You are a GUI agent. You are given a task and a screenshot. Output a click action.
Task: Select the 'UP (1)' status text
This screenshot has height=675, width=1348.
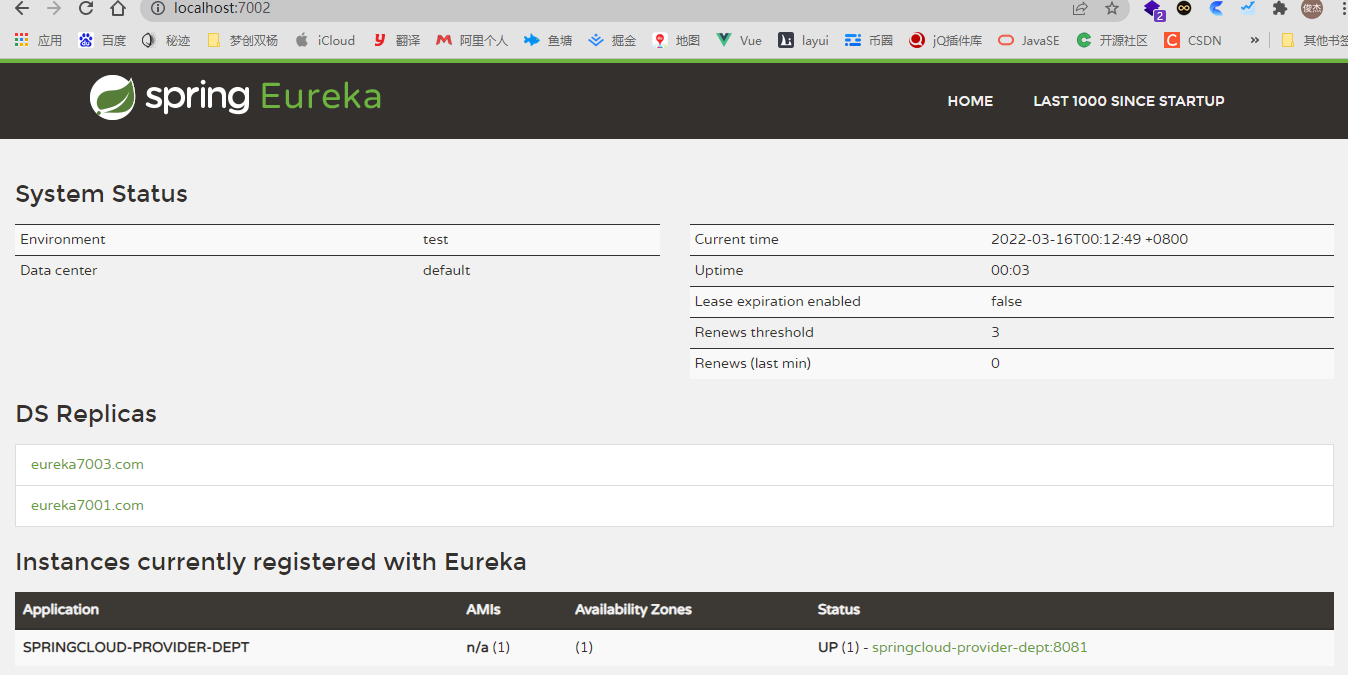click(838, 647)
